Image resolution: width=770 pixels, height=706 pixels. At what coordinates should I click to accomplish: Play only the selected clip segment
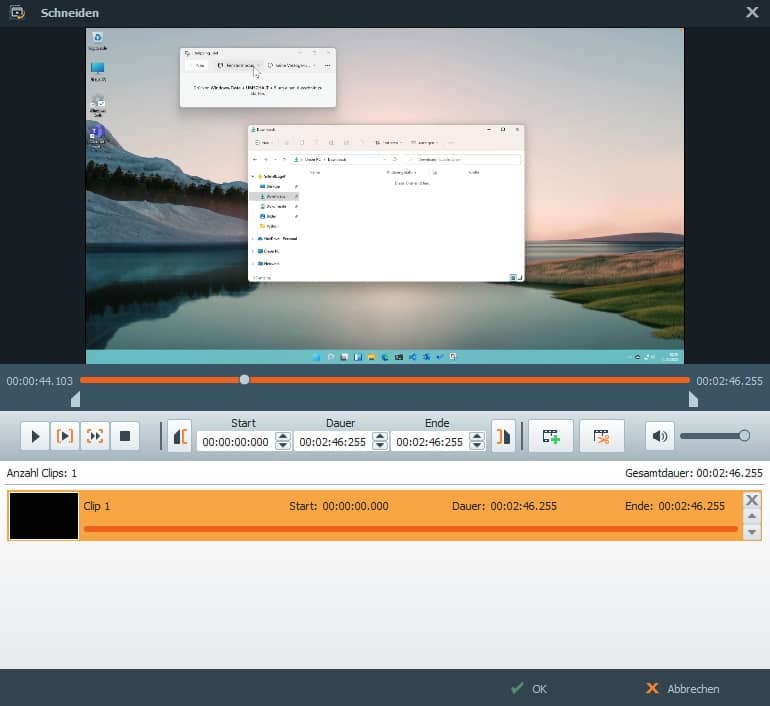tap(65, 436)
